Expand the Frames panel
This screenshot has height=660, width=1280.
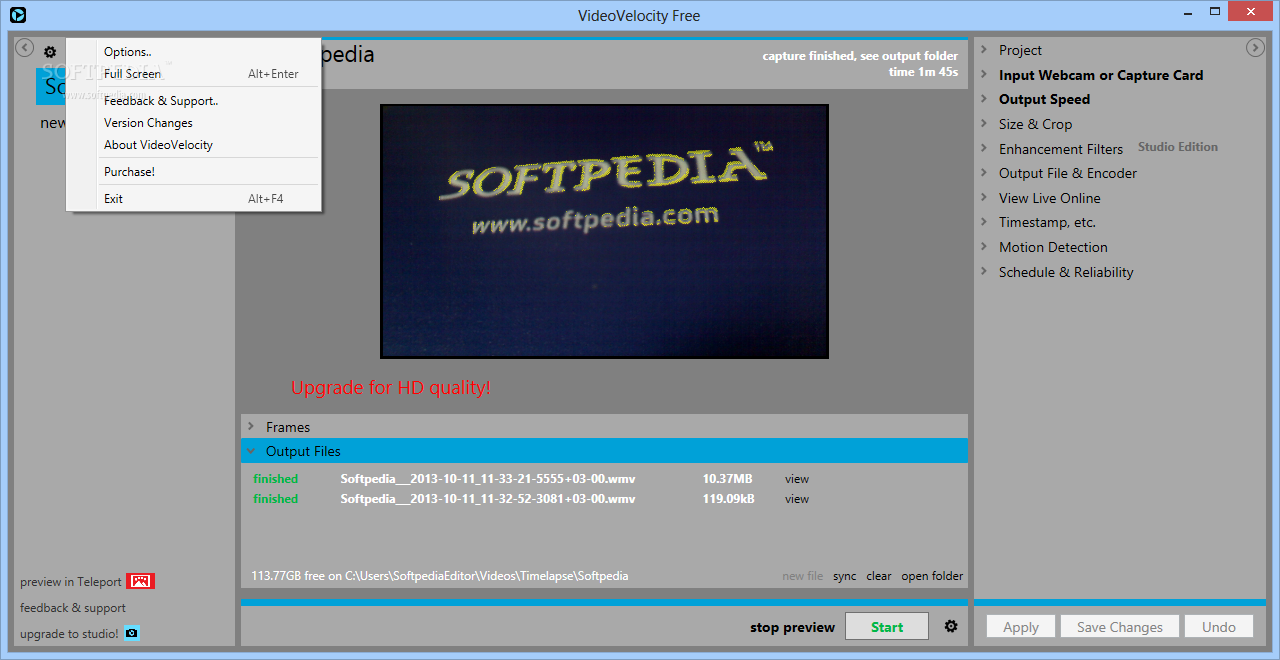coord(604,427)
